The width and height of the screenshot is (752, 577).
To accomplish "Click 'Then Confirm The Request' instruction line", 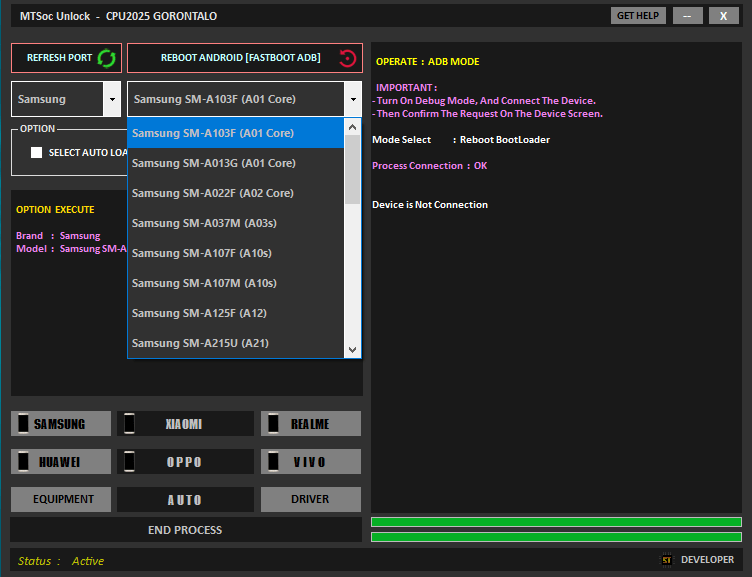I will (487, 114).
